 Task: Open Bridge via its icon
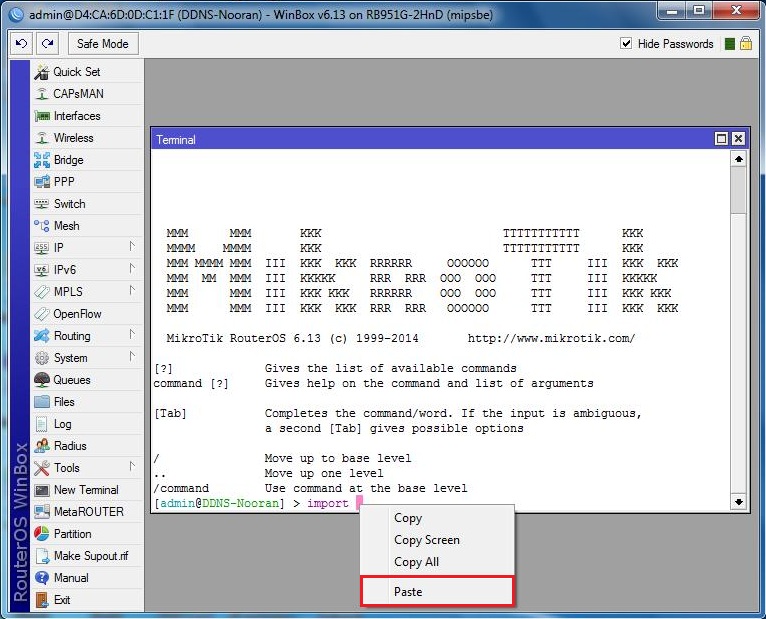point(42,160)
